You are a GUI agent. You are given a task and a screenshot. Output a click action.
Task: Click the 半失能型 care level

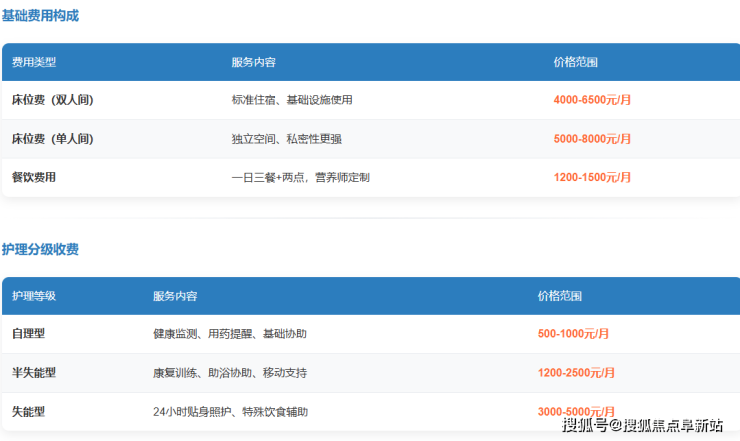tap(34, 373)
